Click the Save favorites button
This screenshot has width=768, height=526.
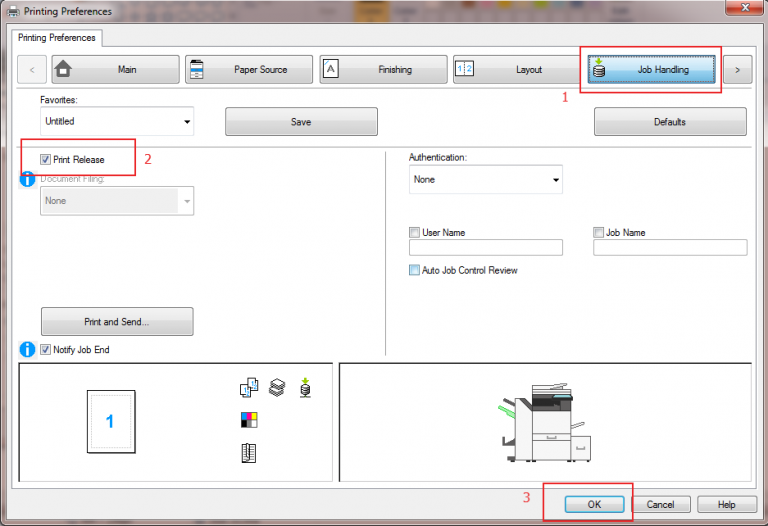pyautogui.click(x=301, y=121)
